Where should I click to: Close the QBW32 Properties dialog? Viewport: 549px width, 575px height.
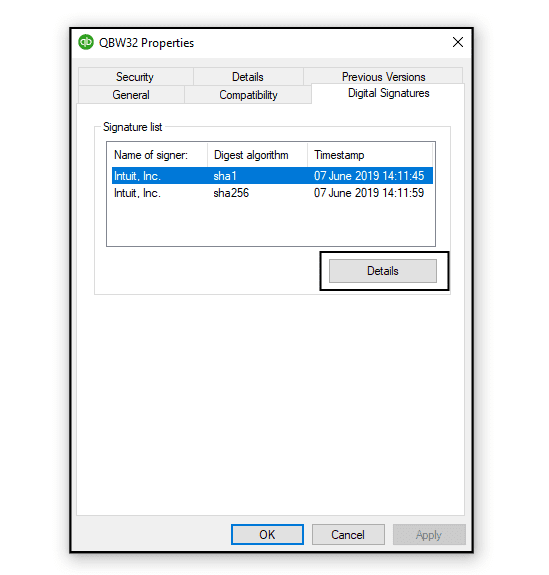458,42
